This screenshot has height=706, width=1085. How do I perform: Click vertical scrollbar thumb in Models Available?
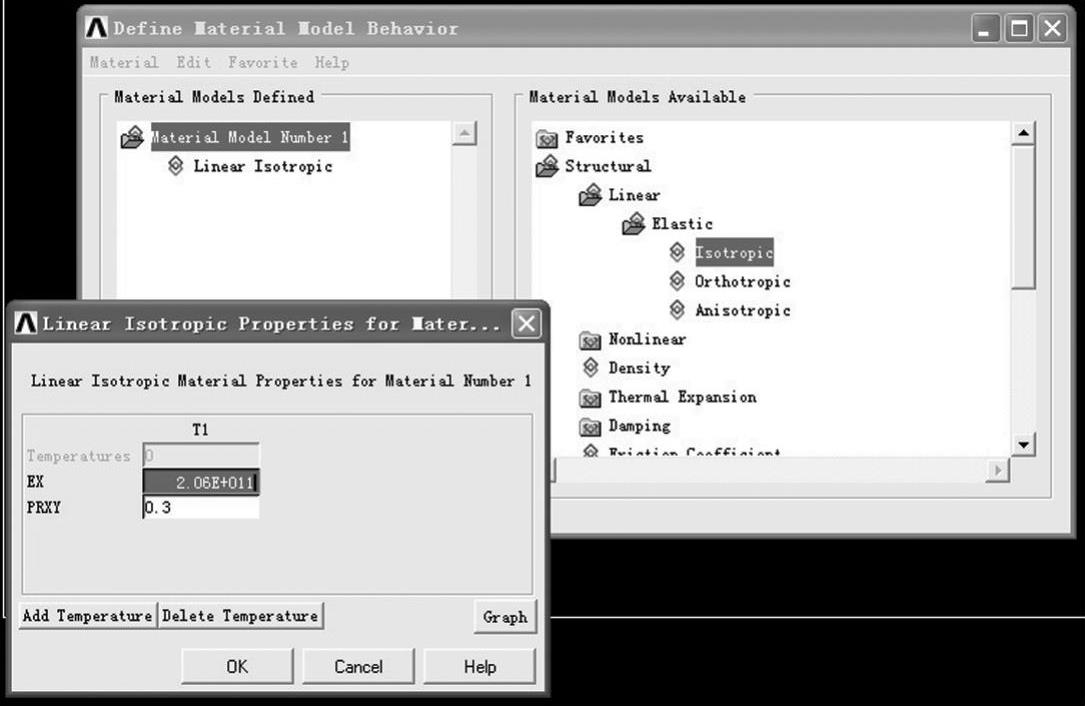(x=1023, y=216)
